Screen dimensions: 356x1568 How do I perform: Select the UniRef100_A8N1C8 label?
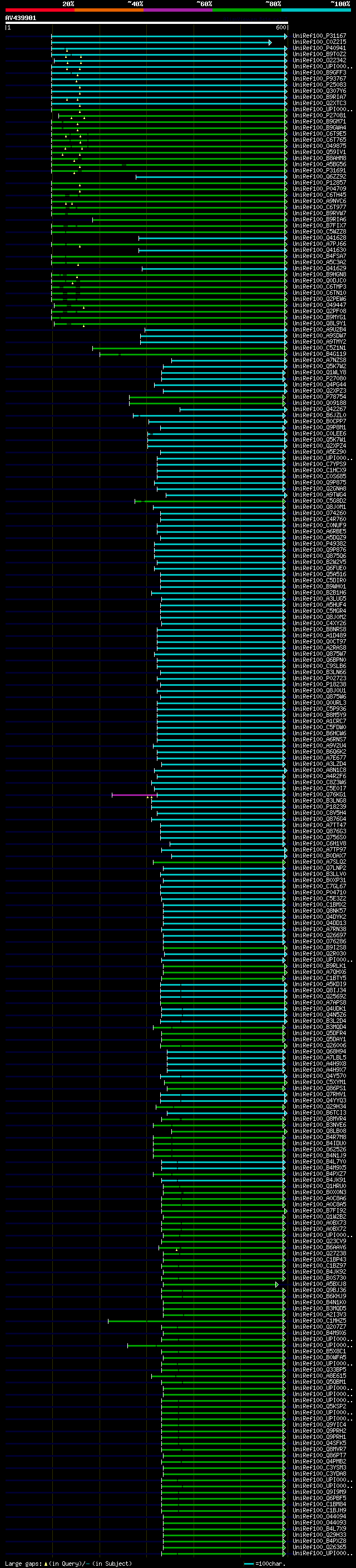tap(319, 770)
